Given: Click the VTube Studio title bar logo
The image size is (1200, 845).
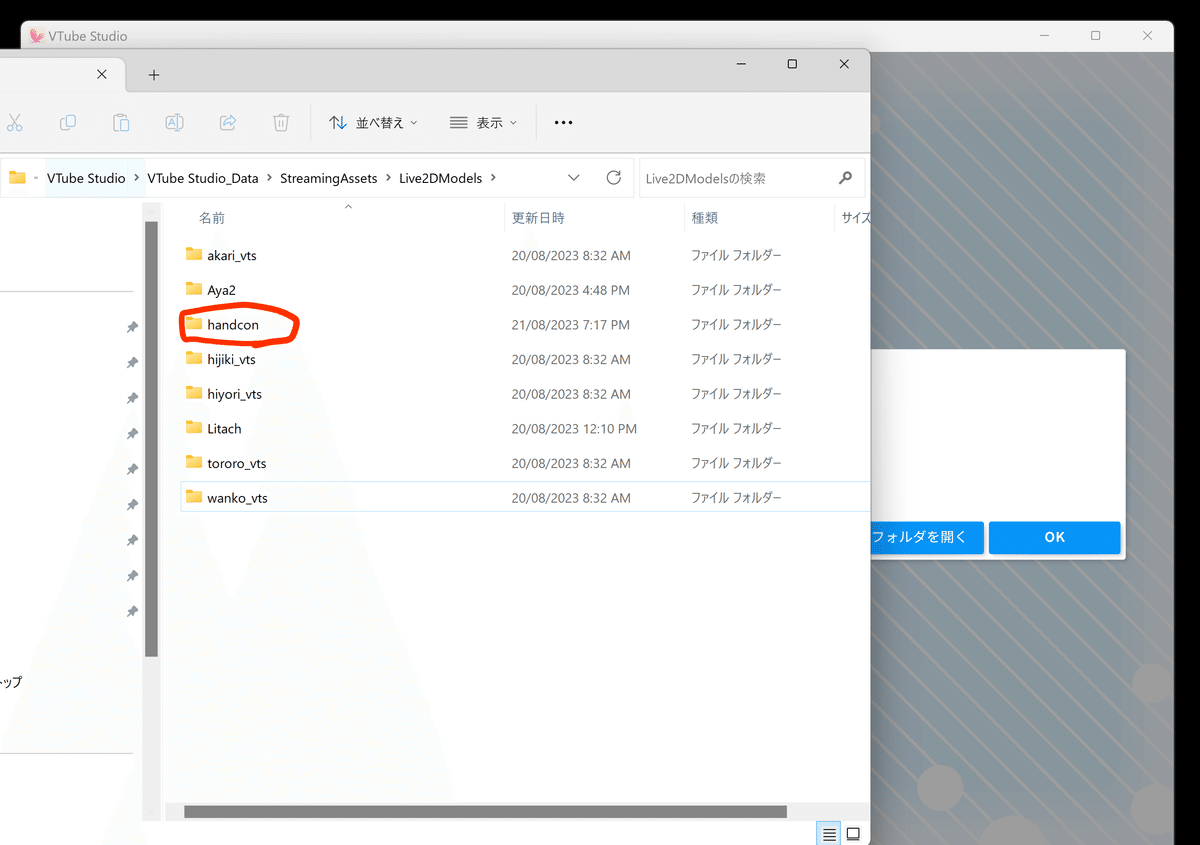Looking at the screenshot, I should (36, 36).
